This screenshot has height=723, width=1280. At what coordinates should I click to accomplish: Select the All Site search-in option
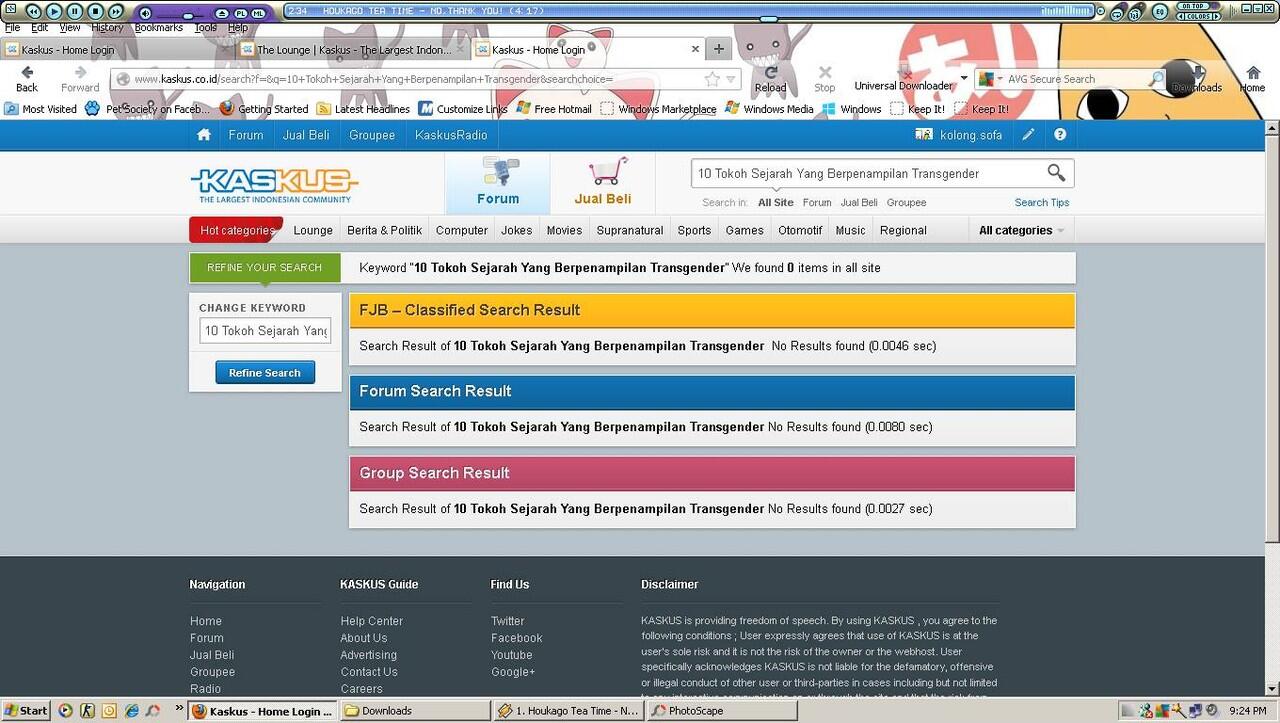coord(776,202)
